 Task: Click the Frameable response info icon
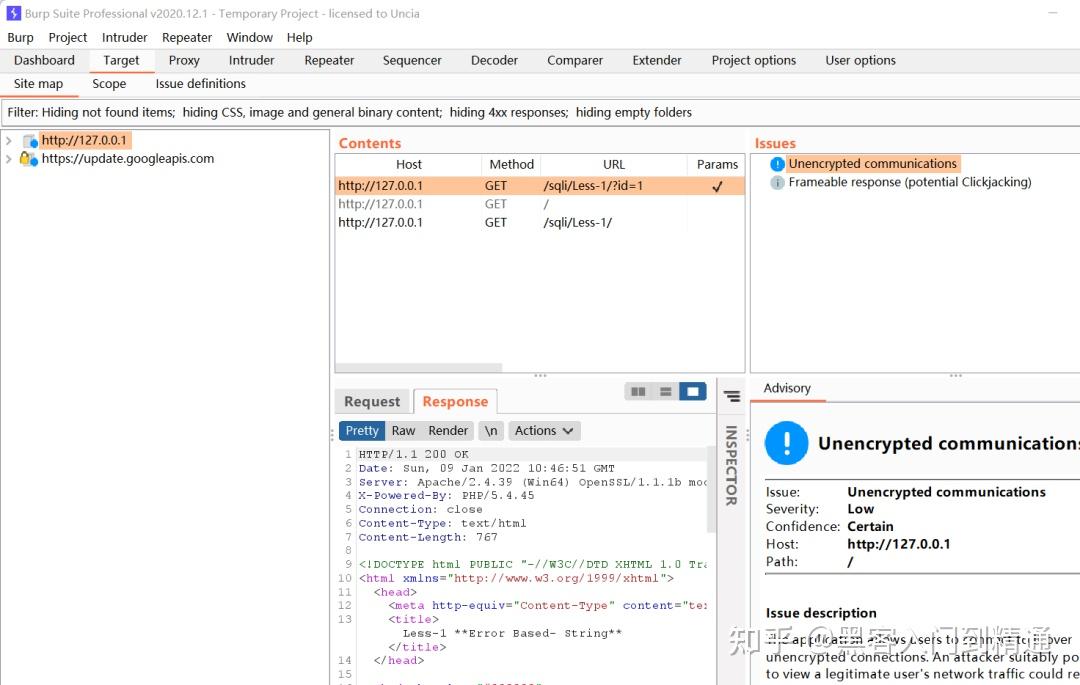point(777,183)
